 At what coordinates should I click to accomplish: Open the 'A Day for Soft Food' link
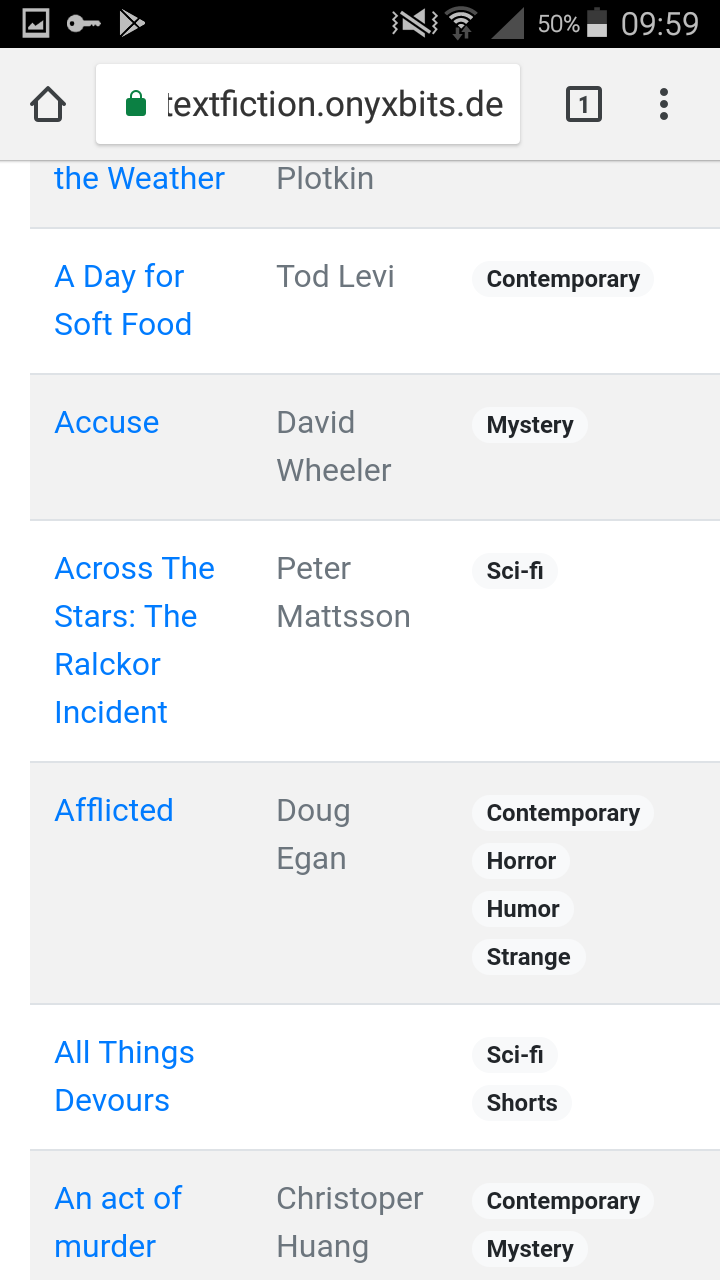click(122, 300)
